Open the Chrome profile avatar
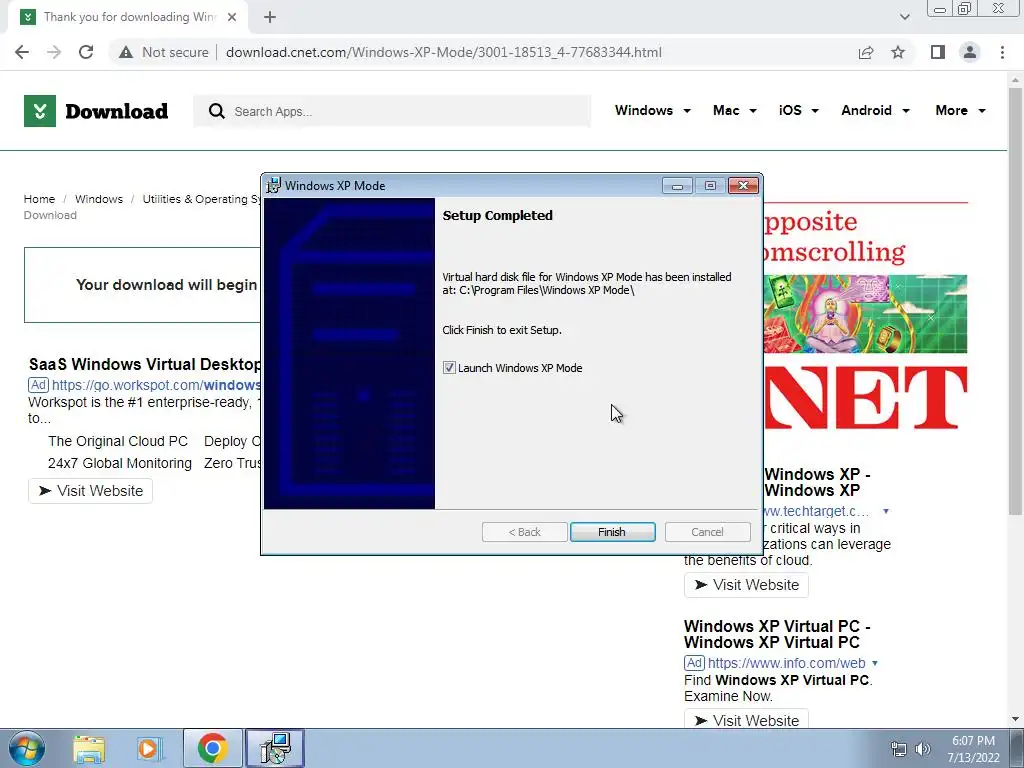 tap(970, 52)
